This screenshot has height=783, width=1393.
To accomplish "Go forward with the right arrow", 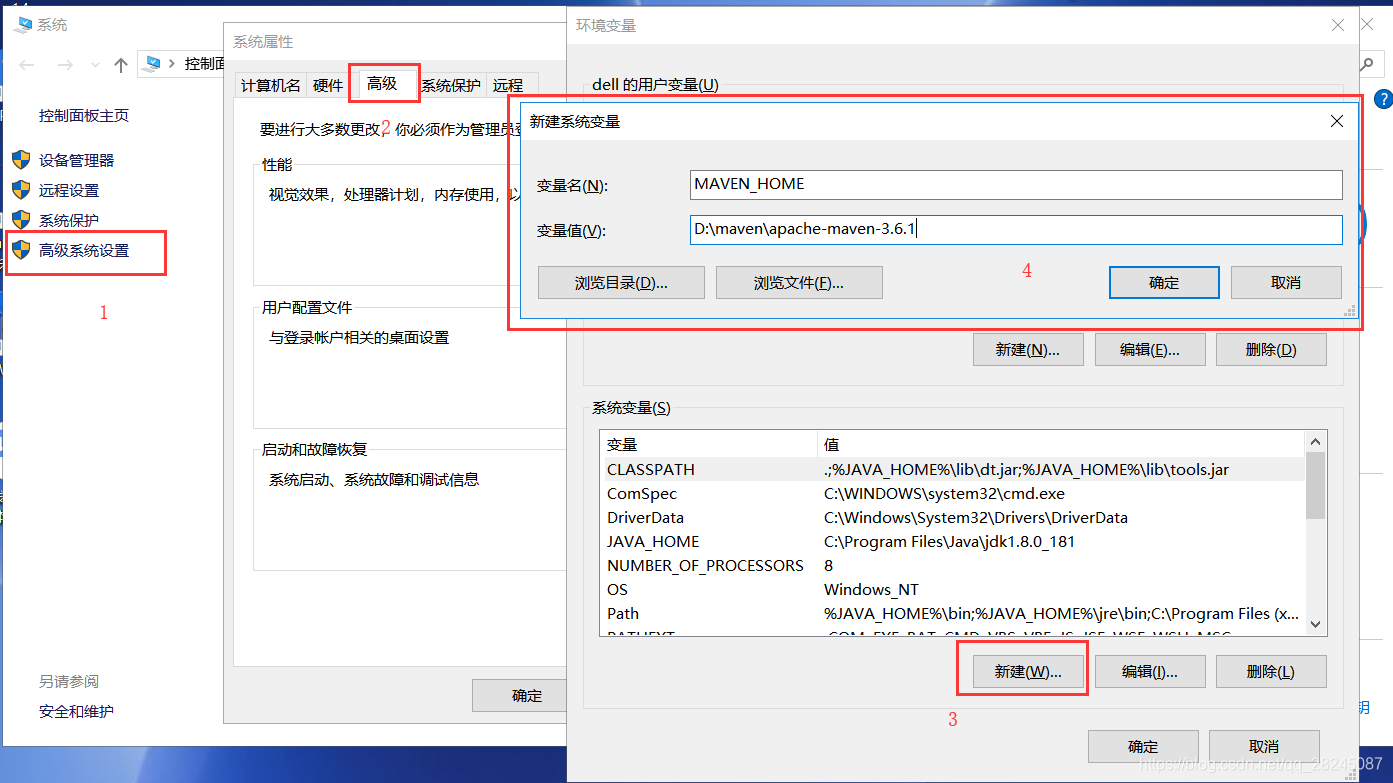I will (x=65, y=65).
